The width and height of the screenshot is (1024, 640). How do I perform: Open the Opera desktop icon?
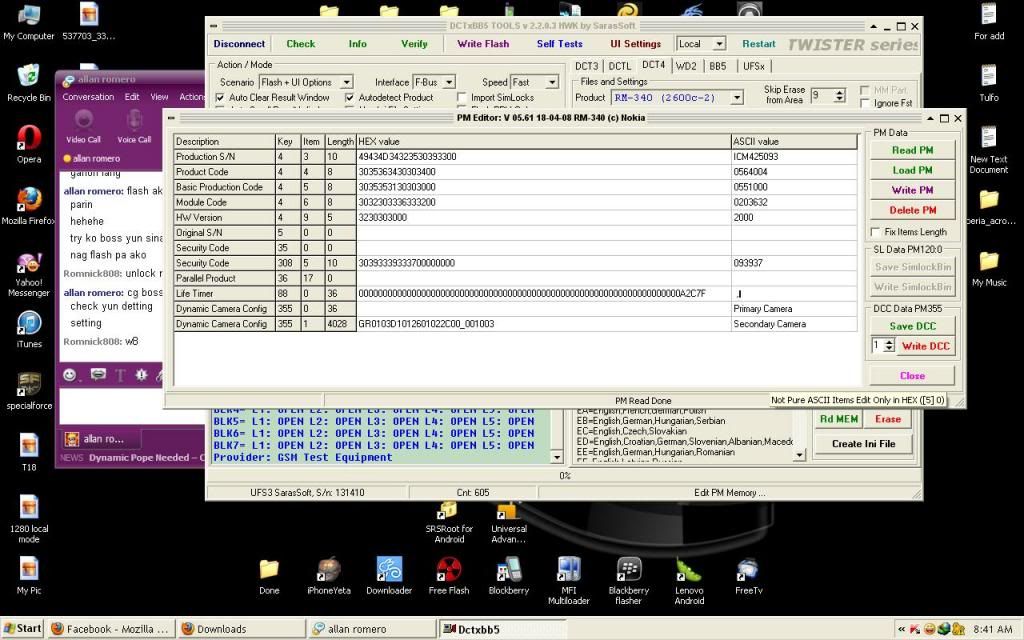point(29,137)
